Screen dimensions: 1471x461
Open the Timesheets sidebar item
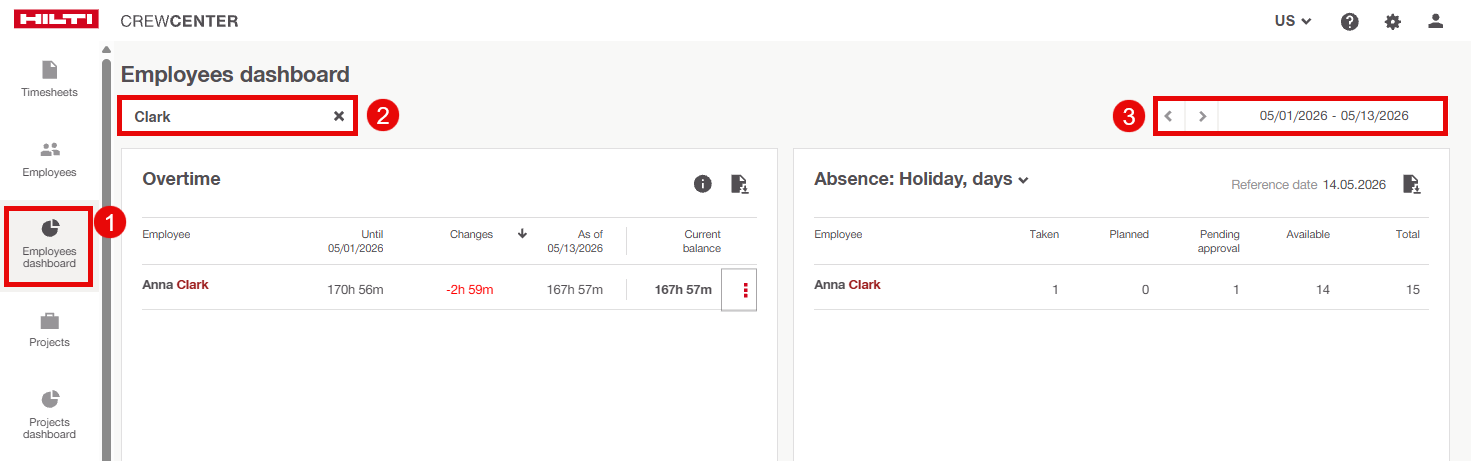click(x=50, y=79)
